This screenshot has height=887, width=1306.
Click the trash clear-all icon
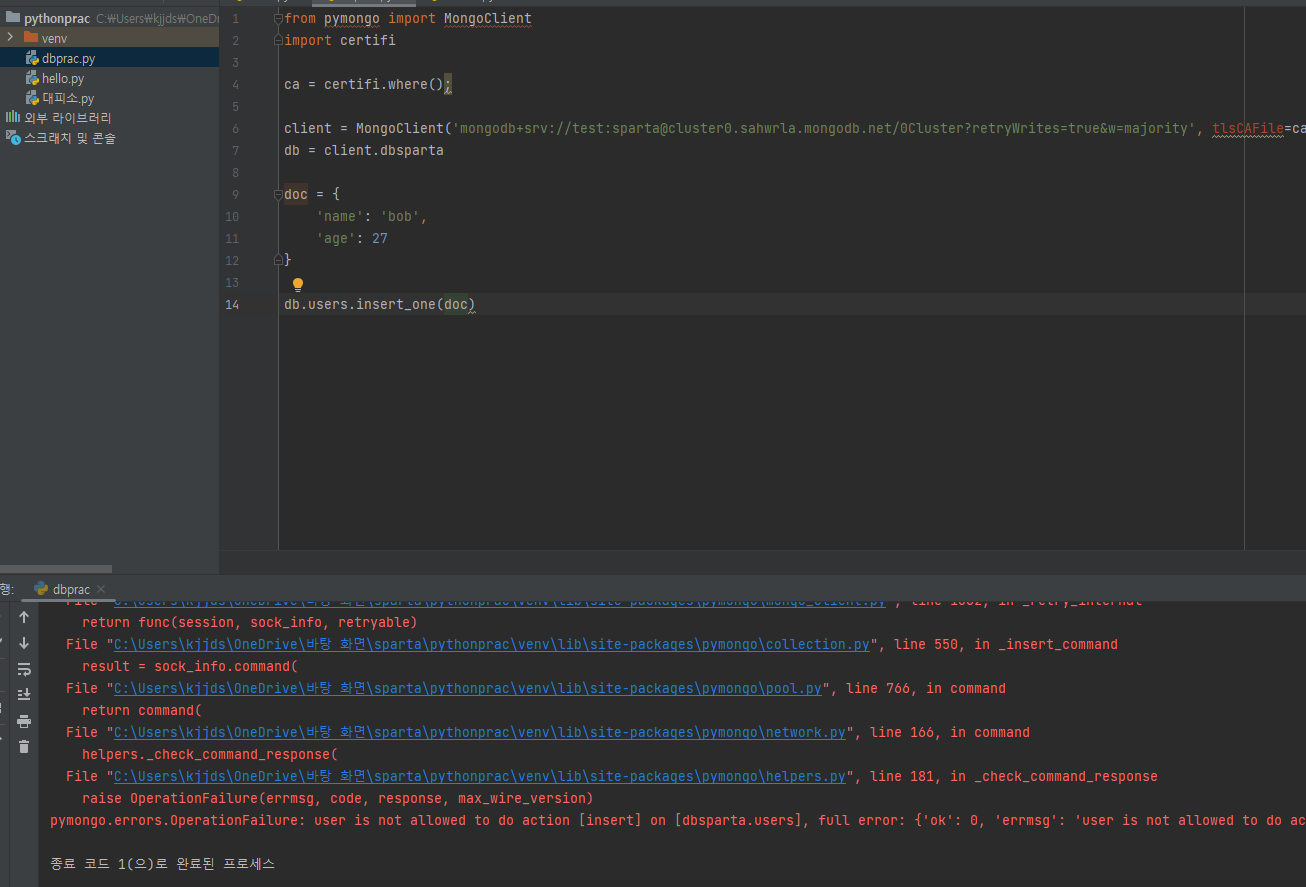(24, 746)
